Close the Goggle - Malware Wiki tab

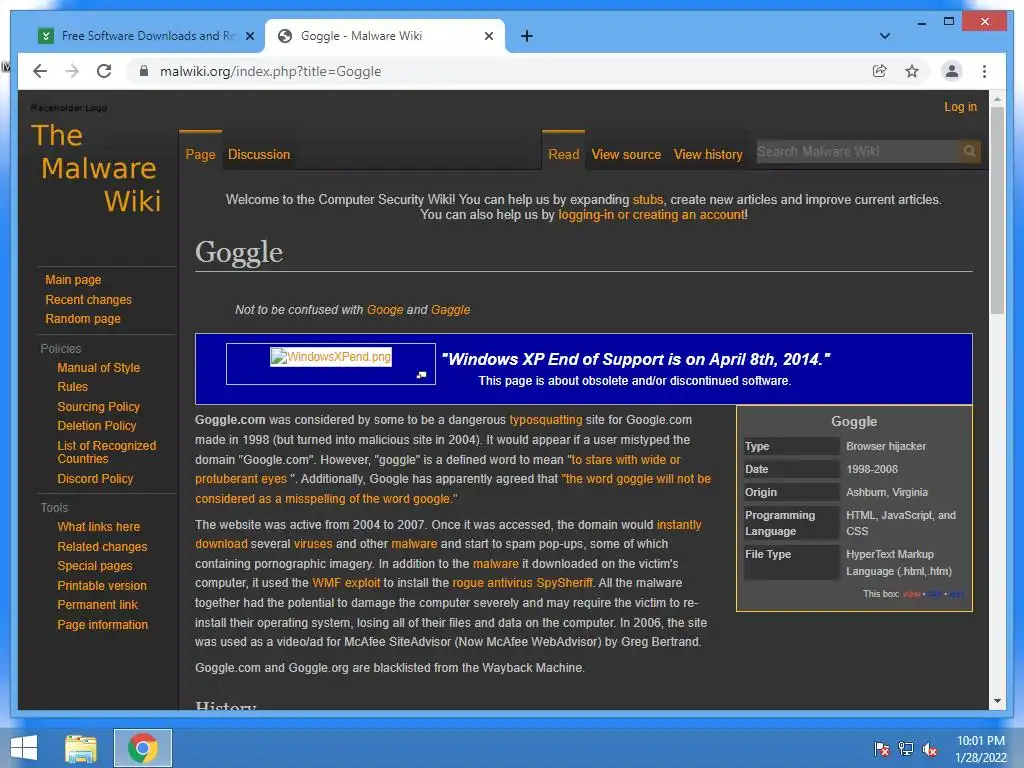click(x=488, y=36)
